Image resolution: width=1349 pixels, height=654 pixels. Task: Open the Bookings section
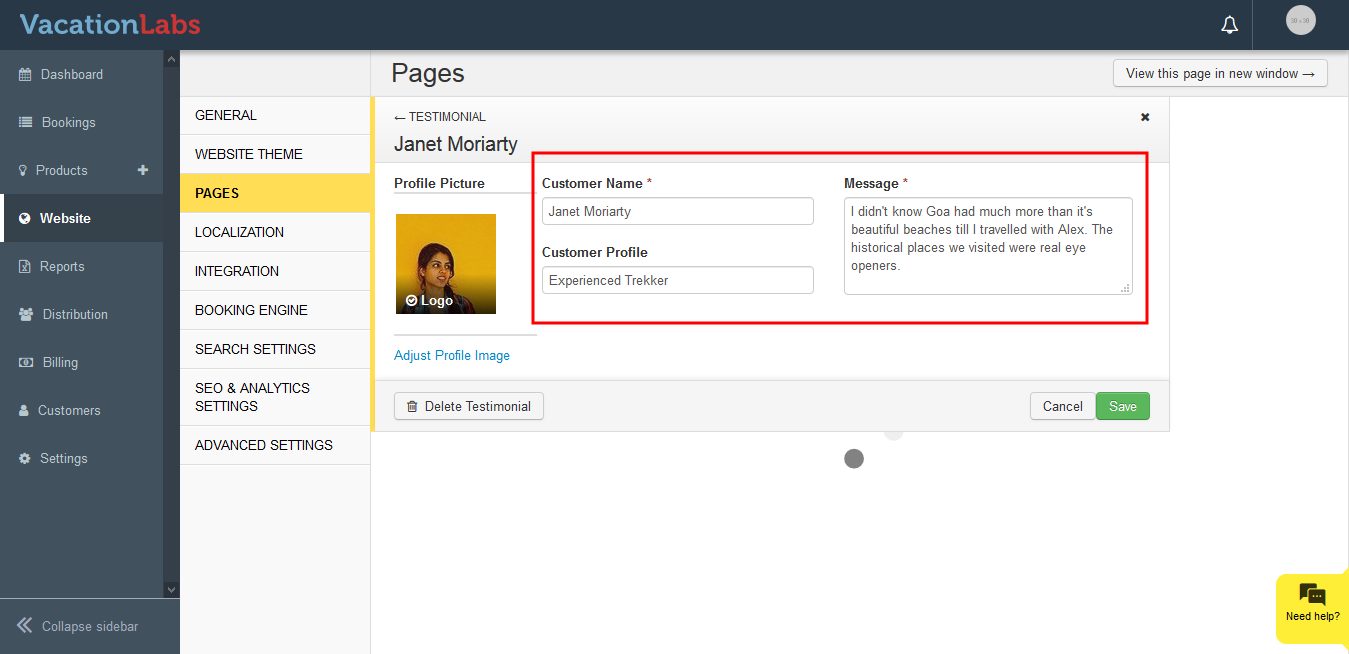pyautogui.click(x=68, y=122)
